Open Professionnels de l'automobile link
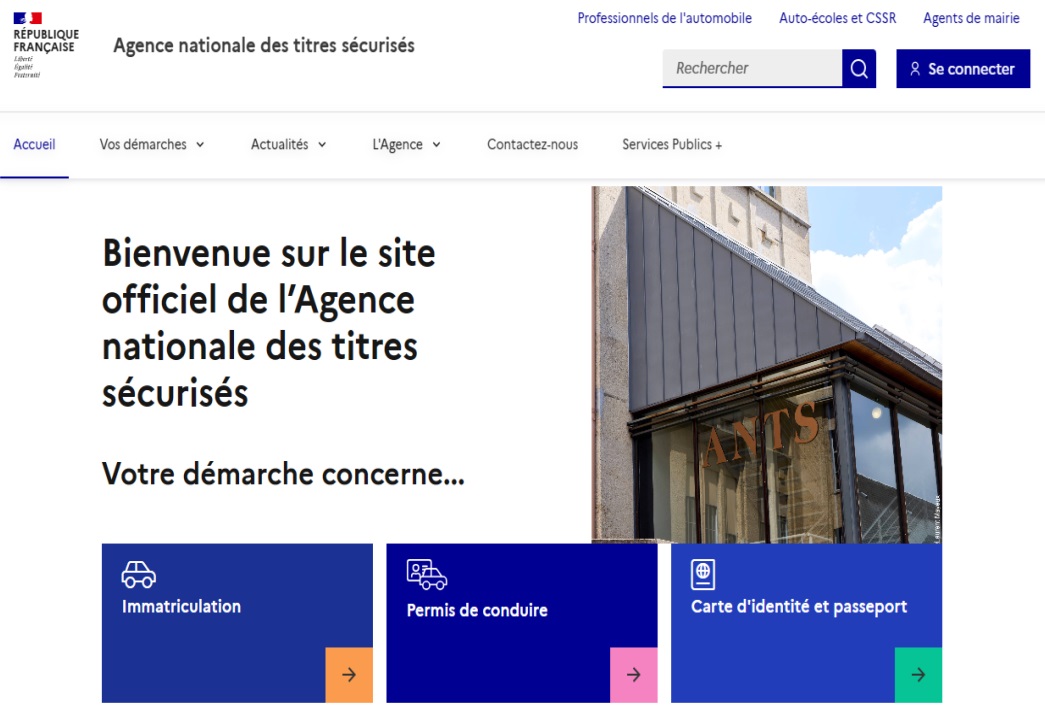The height and width of the screenshot is (723, 1045). [664, 18]
